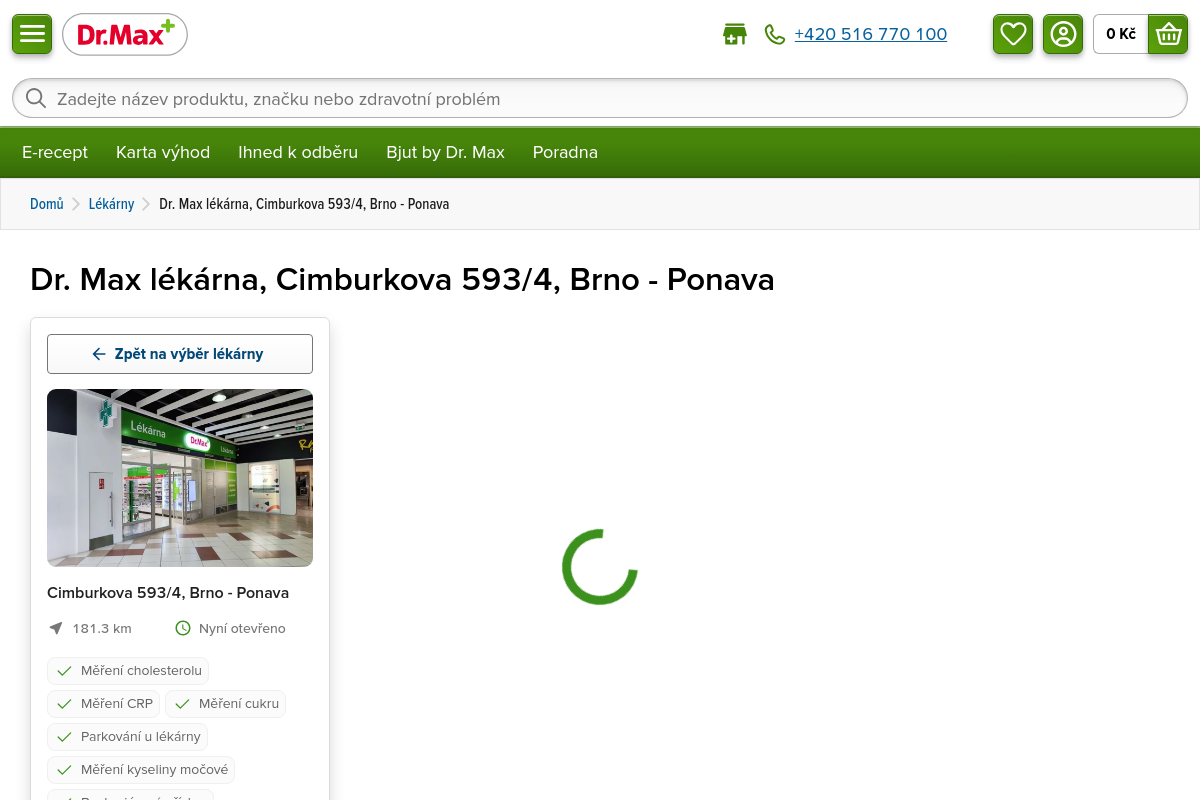Click the clock icon beside Nyní otevřeno
This screenshot has width=1200, height=800.
coord(183,628)
